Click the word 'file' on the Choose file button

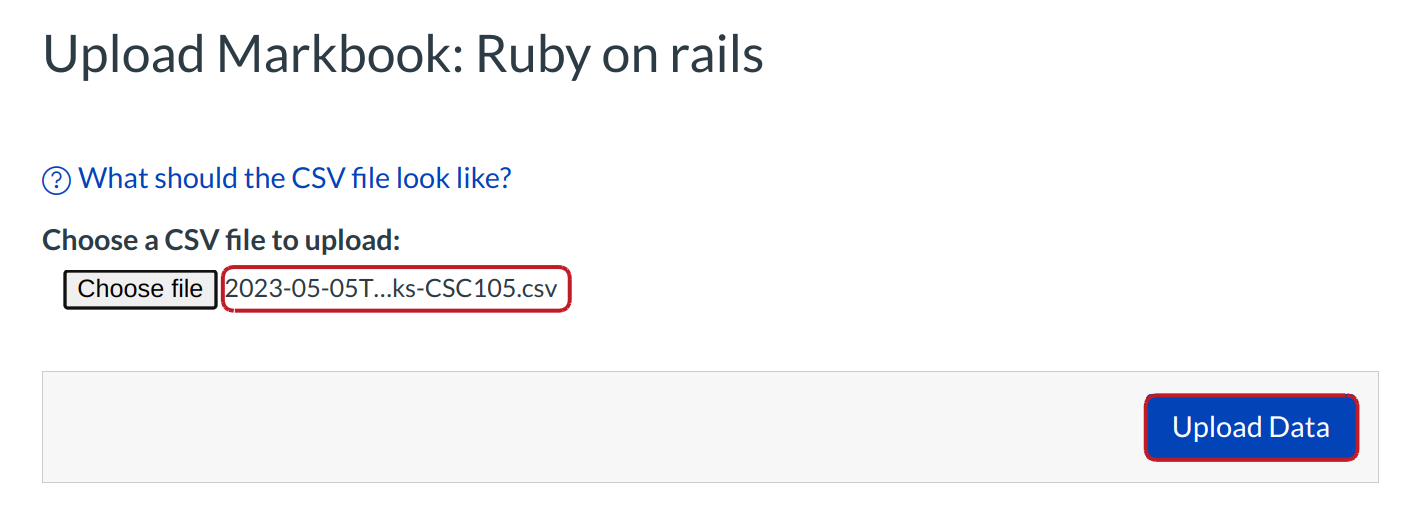tap(185, 289)
